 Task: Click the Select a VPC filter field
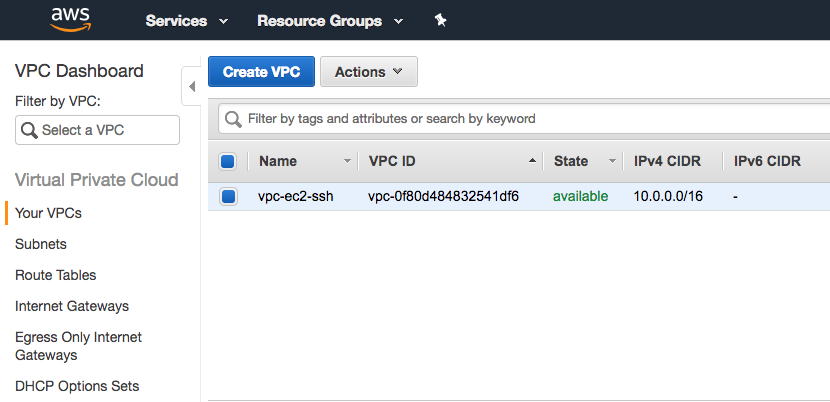[97, 130]
